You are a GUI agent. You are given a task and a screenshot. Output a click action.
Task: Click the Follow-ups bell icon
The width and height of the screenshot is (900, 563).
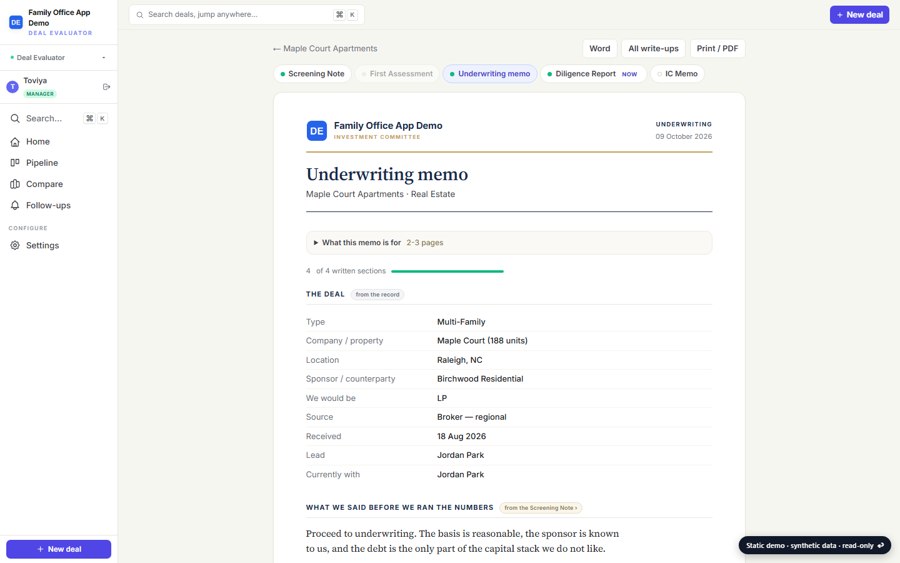coord(15,205)
